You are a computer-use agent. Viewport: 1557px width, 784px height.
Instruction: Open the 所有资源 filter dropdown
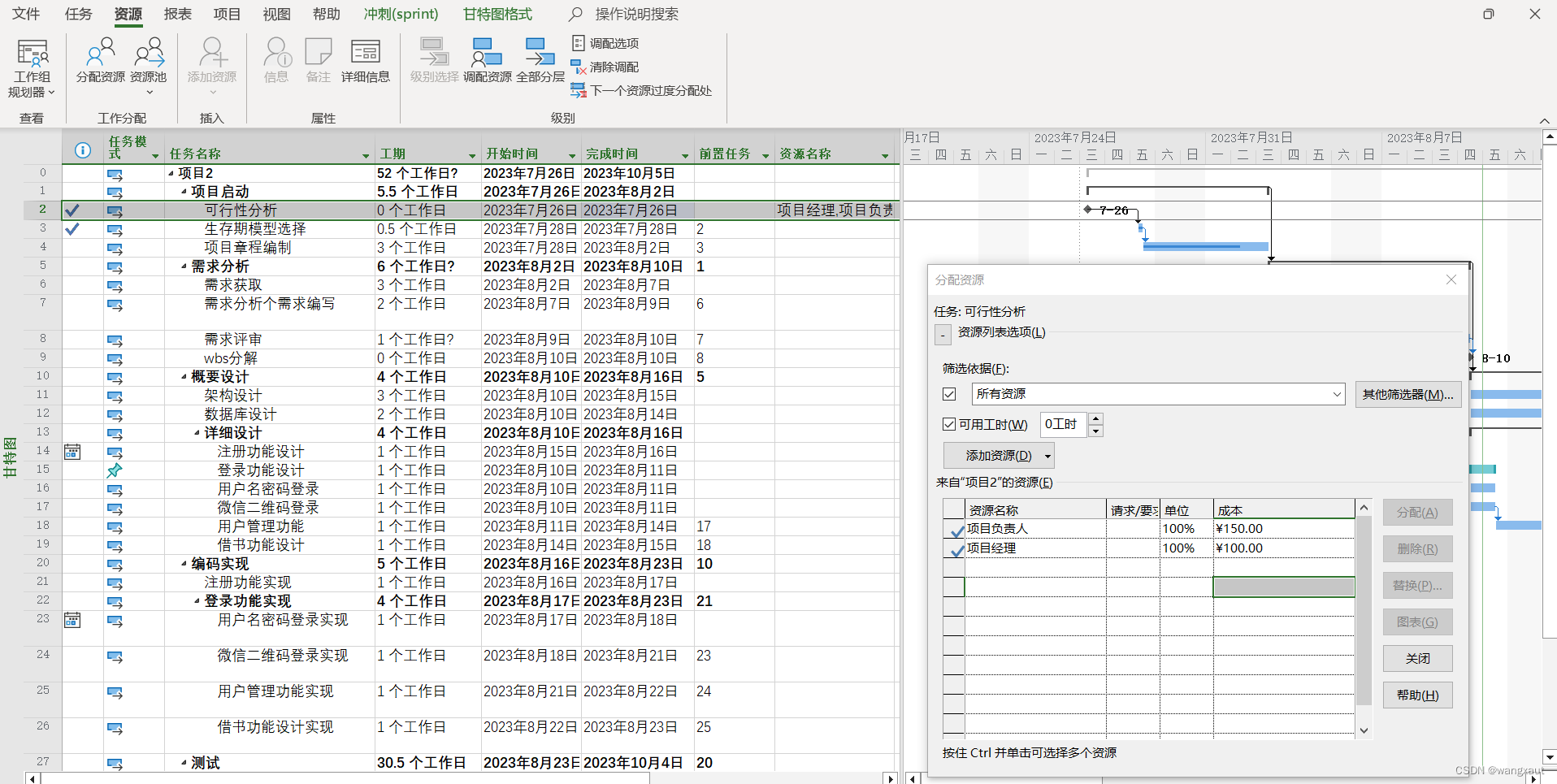[x=1337, y=394]
